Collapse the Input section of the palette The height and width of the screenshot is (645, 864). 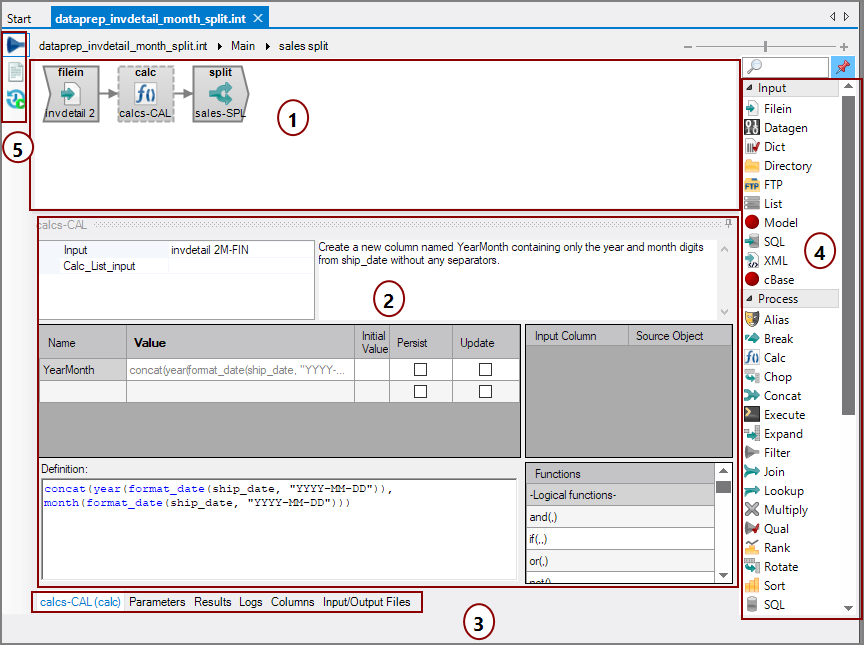751,88
